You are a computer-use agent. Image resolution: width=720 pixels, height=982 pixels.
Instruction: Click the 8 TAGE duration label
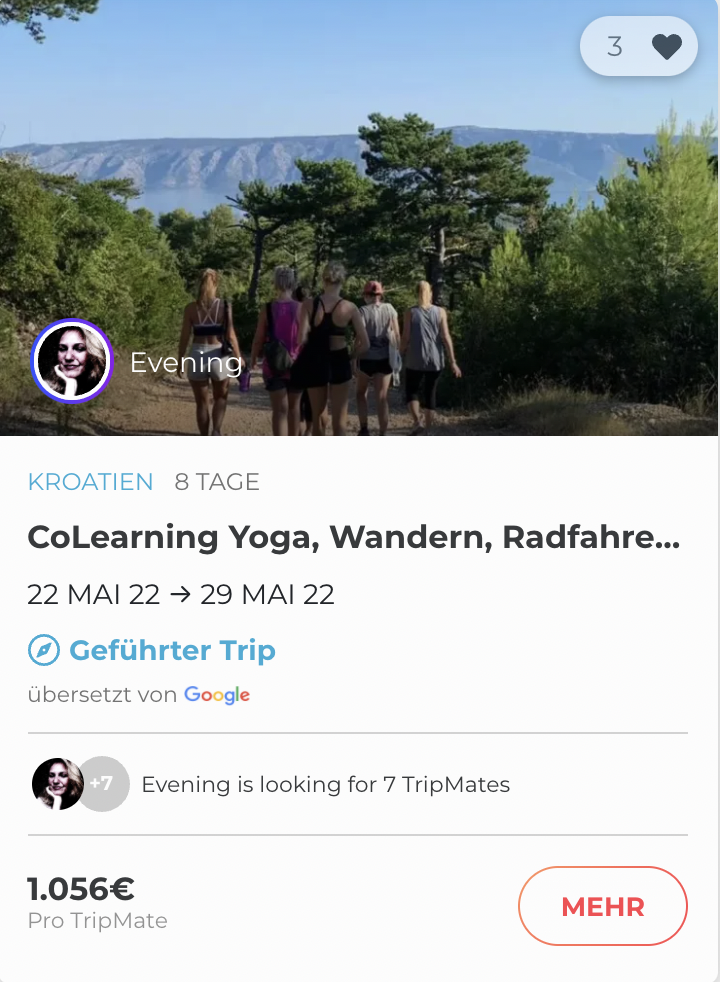[x=217, y=482]
